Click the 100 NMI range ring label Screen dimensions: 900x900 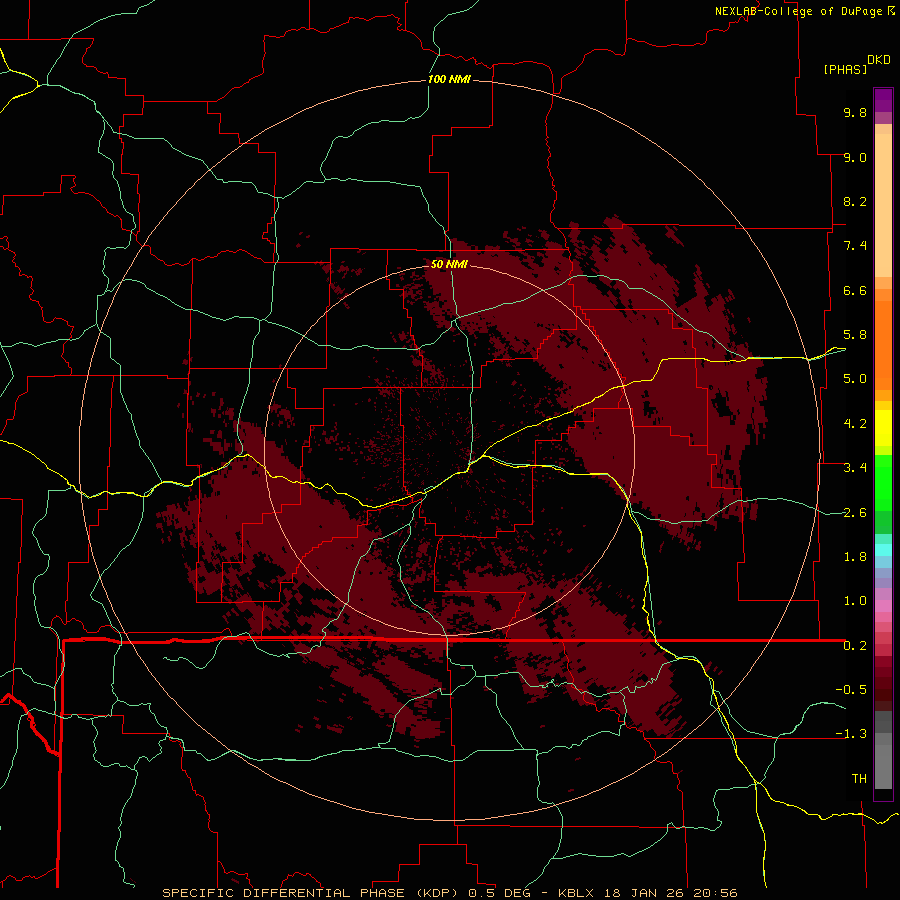pos(449,79)
